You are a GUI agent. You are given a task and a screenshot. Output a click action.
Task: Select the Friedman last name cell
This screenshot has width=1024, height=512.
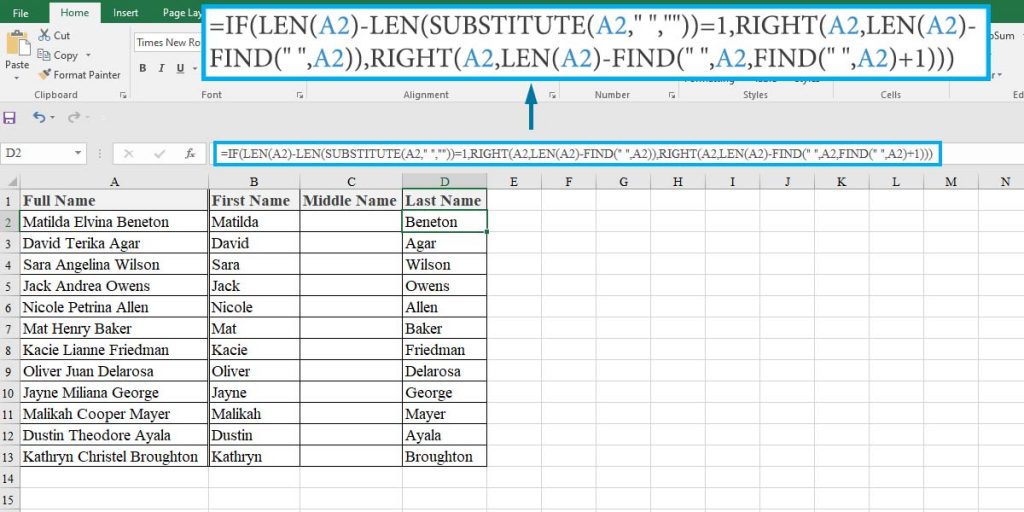[x=445, y=350]
